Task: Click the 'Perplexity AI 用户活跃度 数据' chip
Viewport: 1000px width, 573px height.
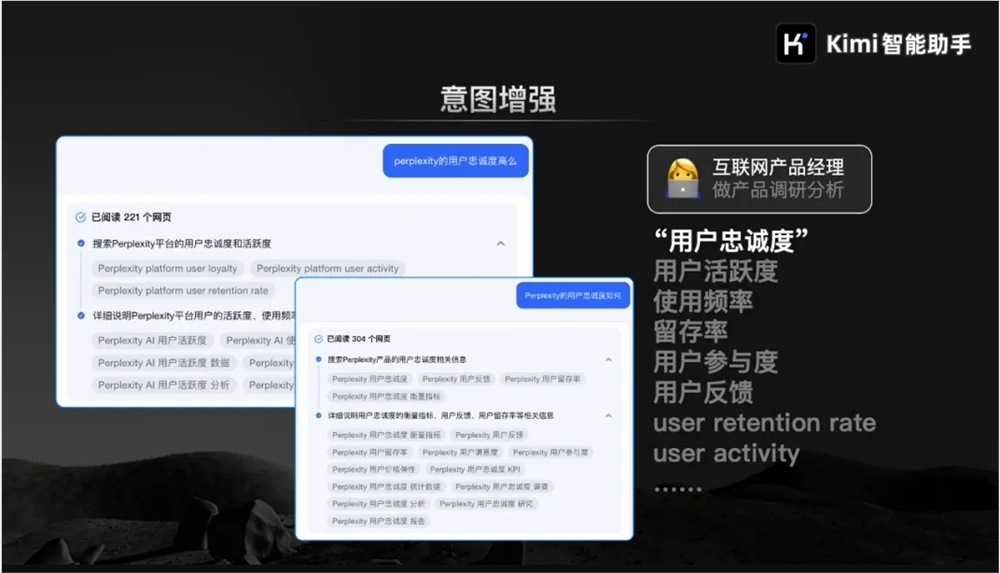Action: pos(164,363)
